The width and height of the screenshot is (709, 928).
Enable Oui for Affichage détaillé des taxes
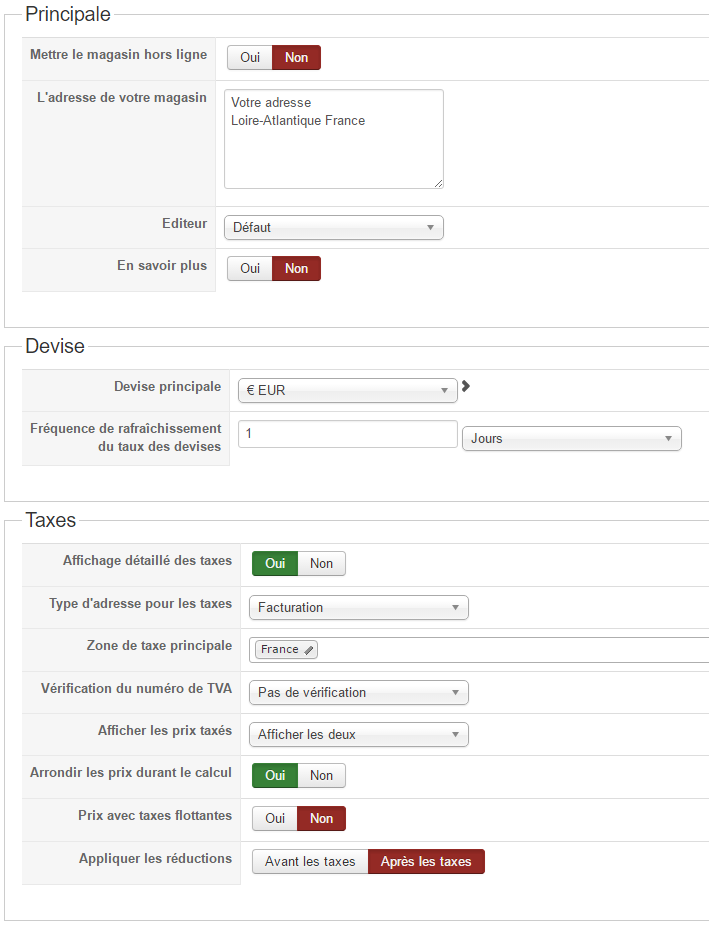[275, 563]
